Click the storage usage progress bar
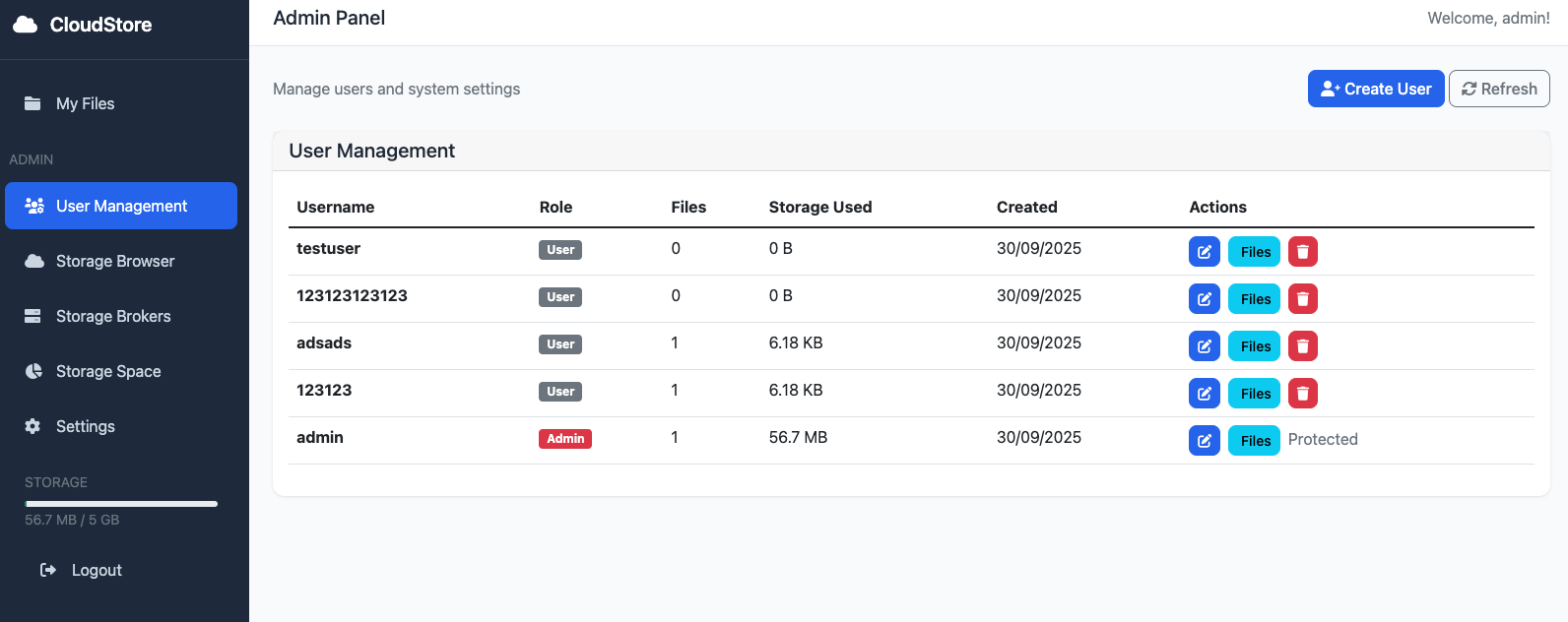 121,504
